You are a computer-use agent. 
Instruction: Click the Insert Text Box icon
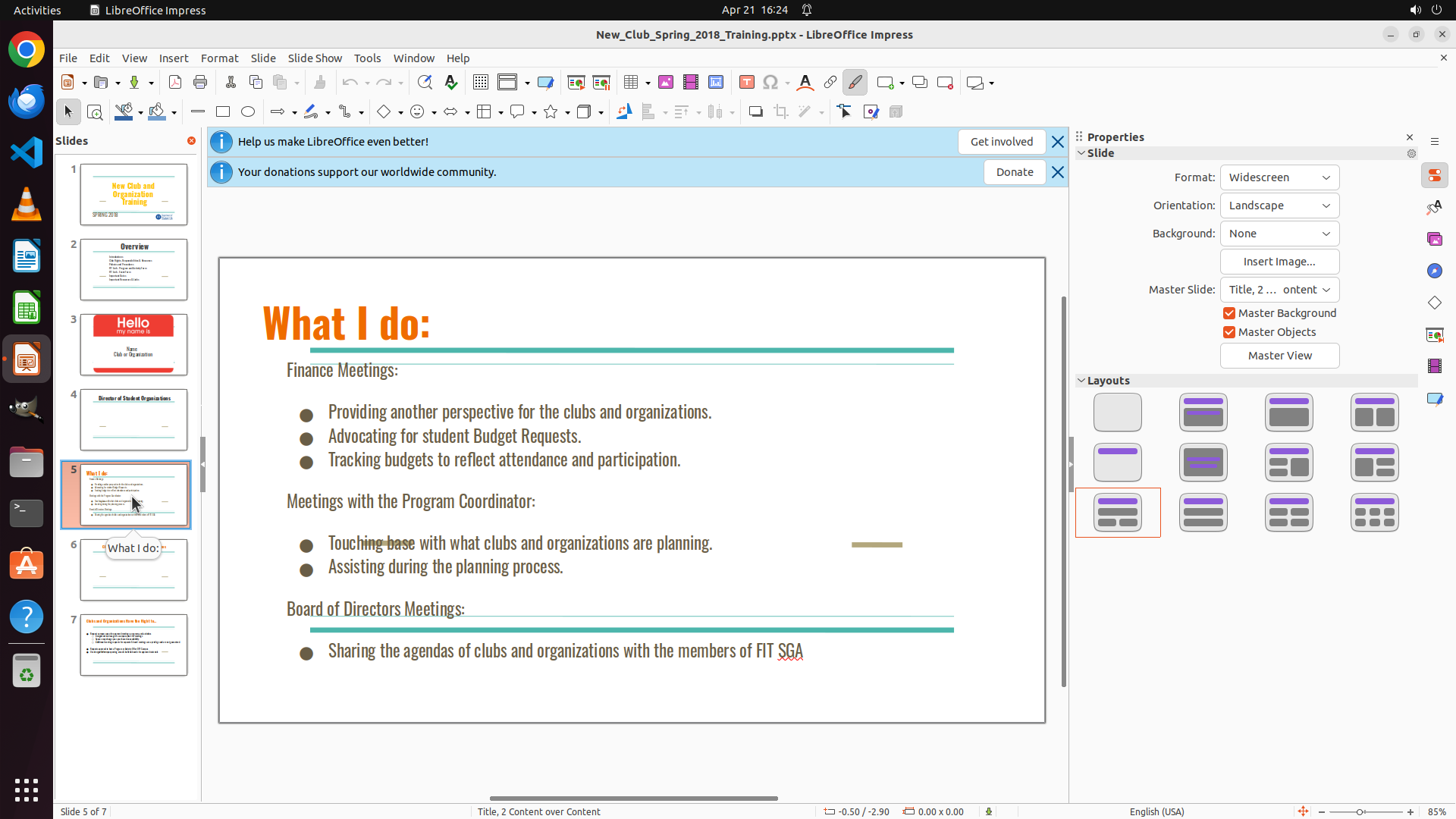(746, 83)
